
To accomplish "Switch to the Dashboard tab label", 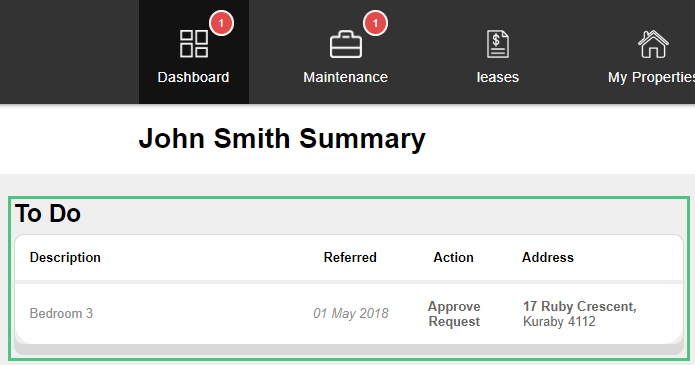I will click(193, 77).
